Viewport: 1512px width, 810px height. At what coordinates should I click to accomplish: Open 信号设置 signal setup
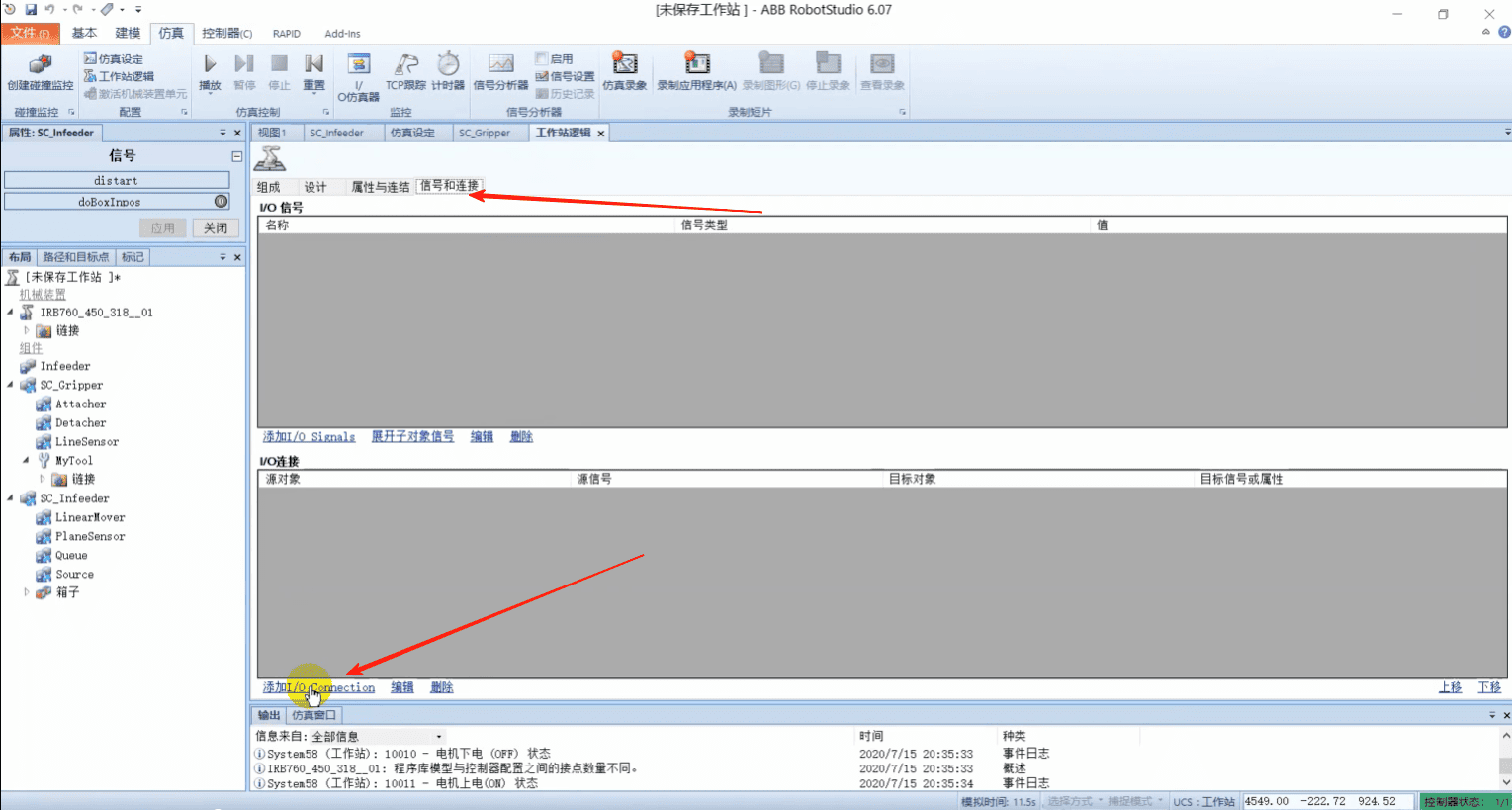pos(565,76)
